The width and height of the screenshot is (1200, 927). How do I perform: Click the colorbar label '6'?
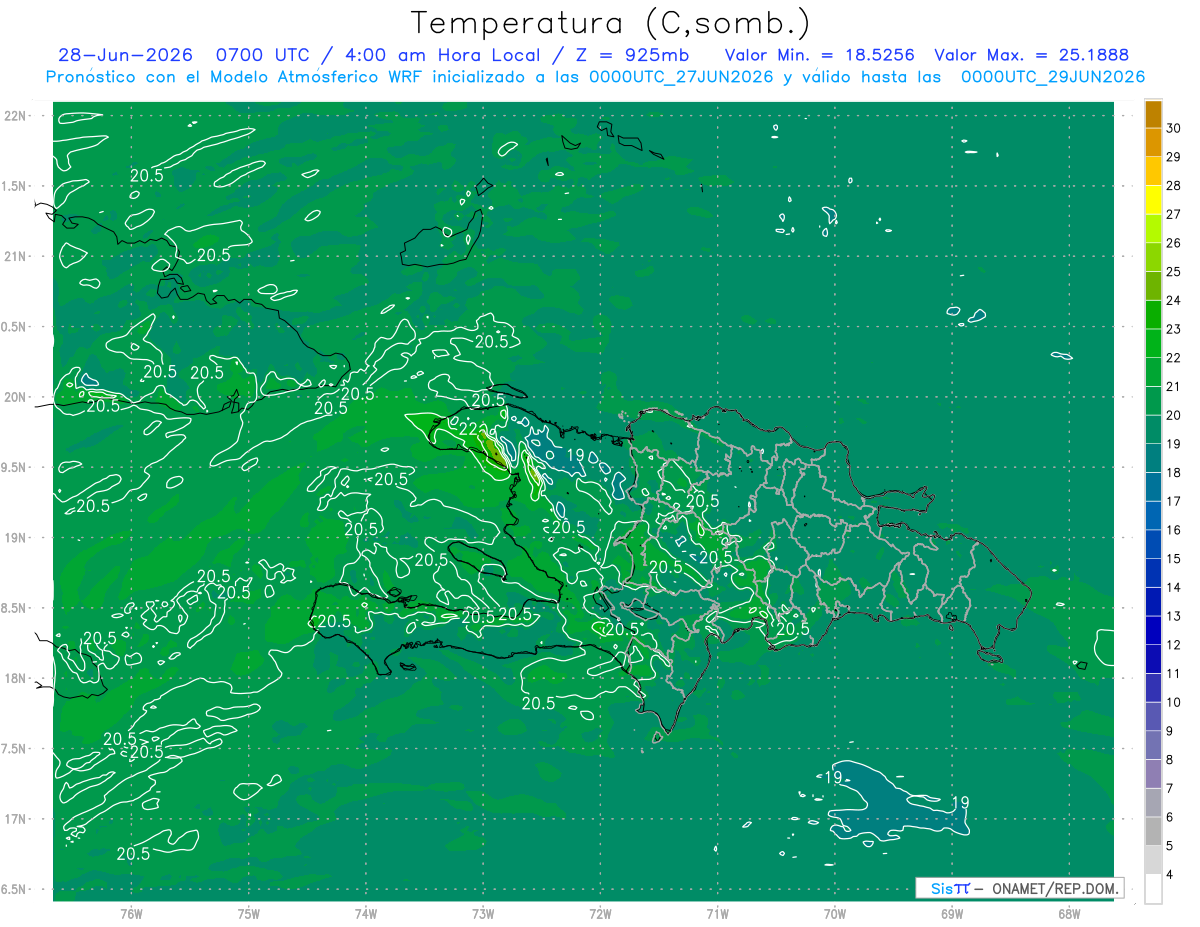coord(1171,817)
